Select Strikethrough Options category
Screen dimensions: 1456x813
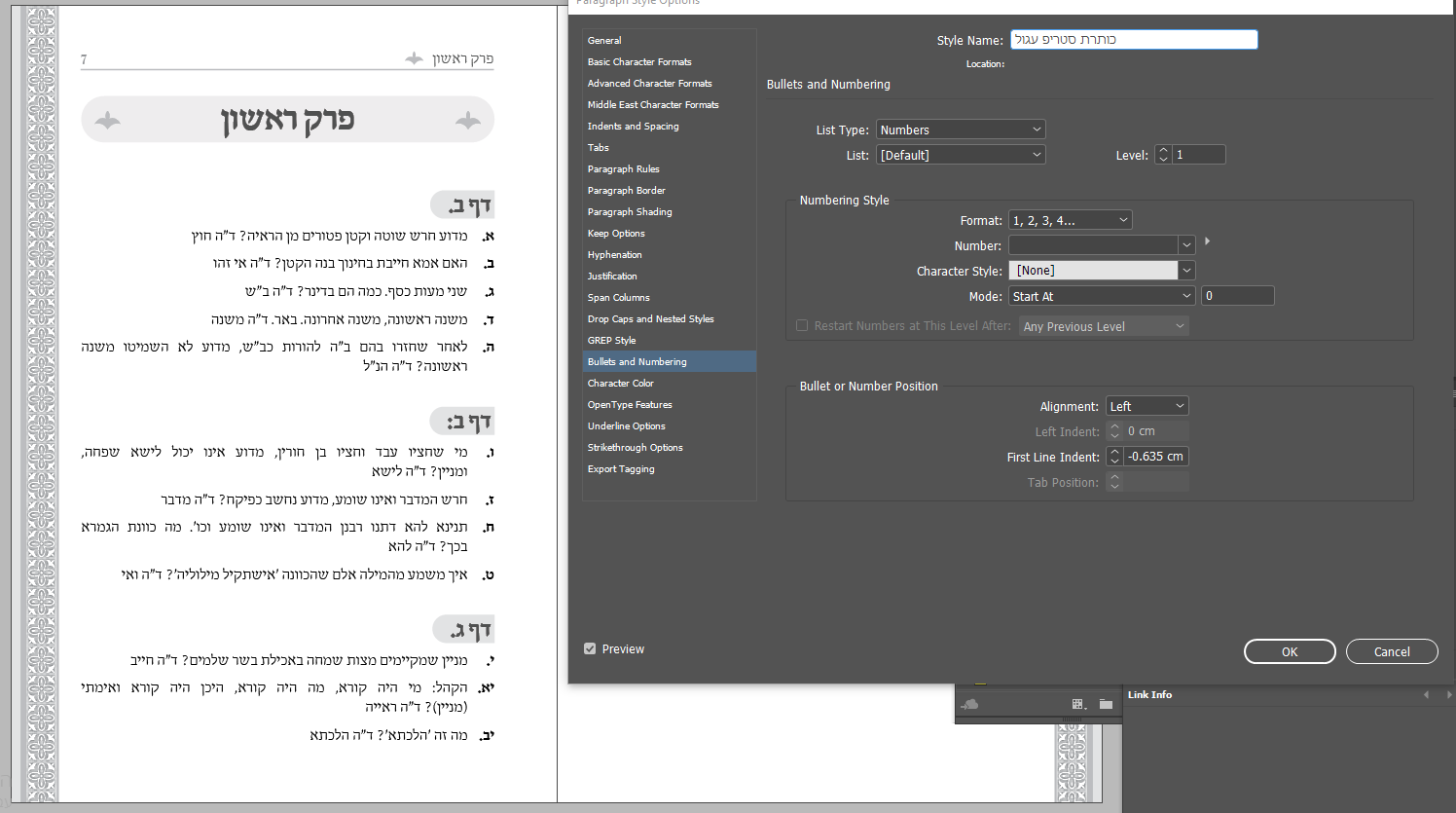coord(670,448)
